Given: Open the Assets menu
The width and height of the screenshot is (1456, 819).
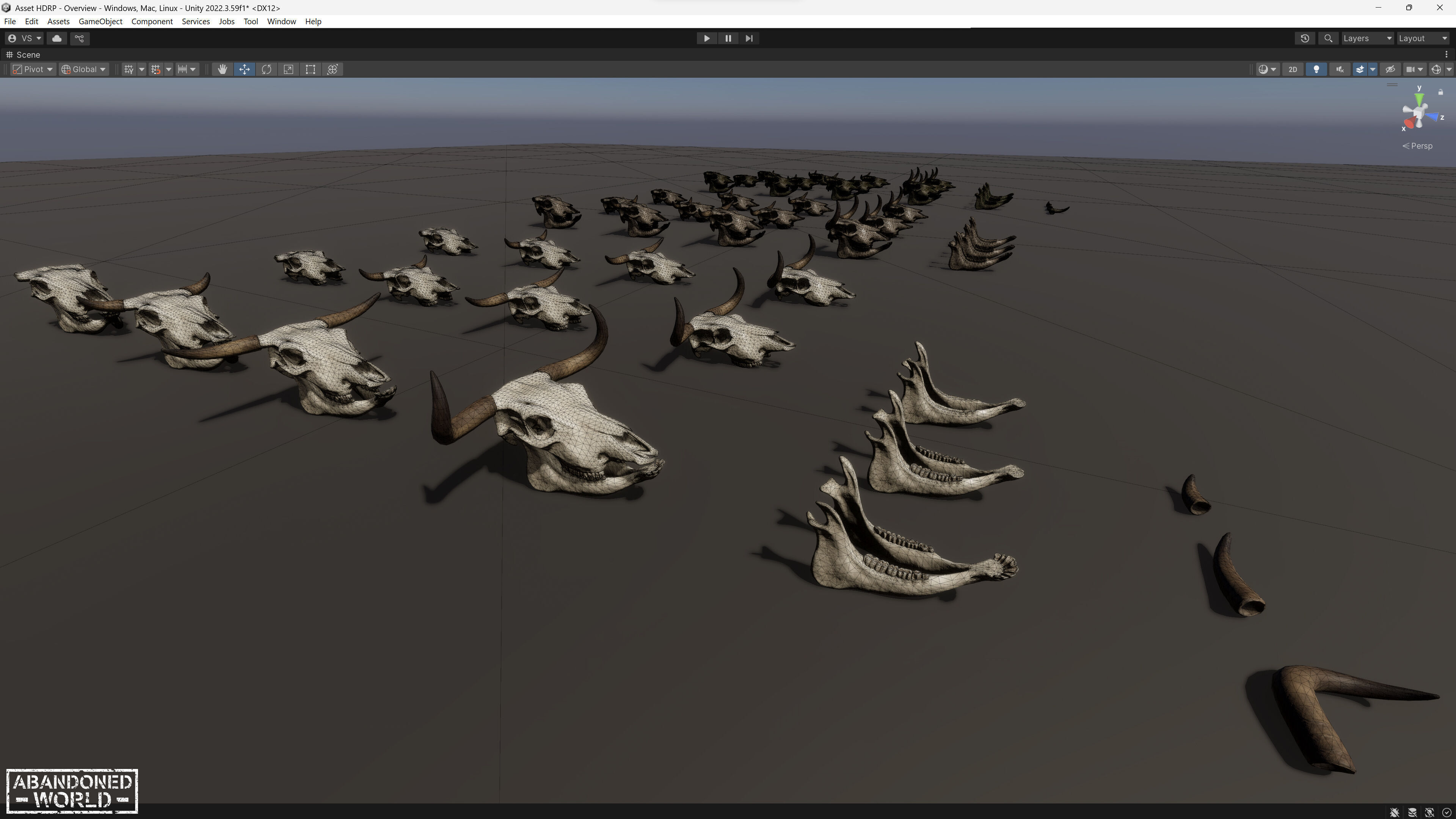Looking at the screenshot, I should pyautogui.click(x=58, y=22).
